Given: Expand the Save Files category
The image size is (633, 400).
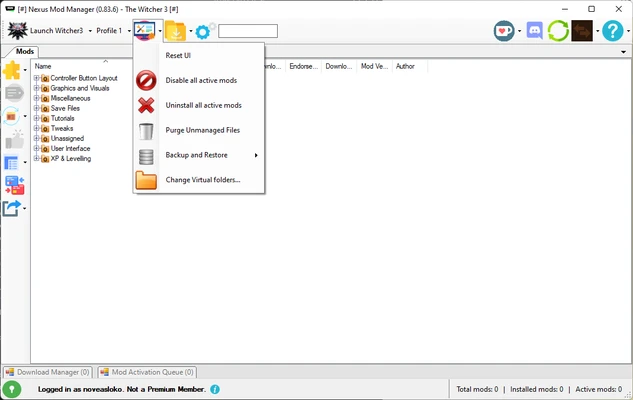Looking at the screenshot, I should pyautogui.click(x=36, y=108).
